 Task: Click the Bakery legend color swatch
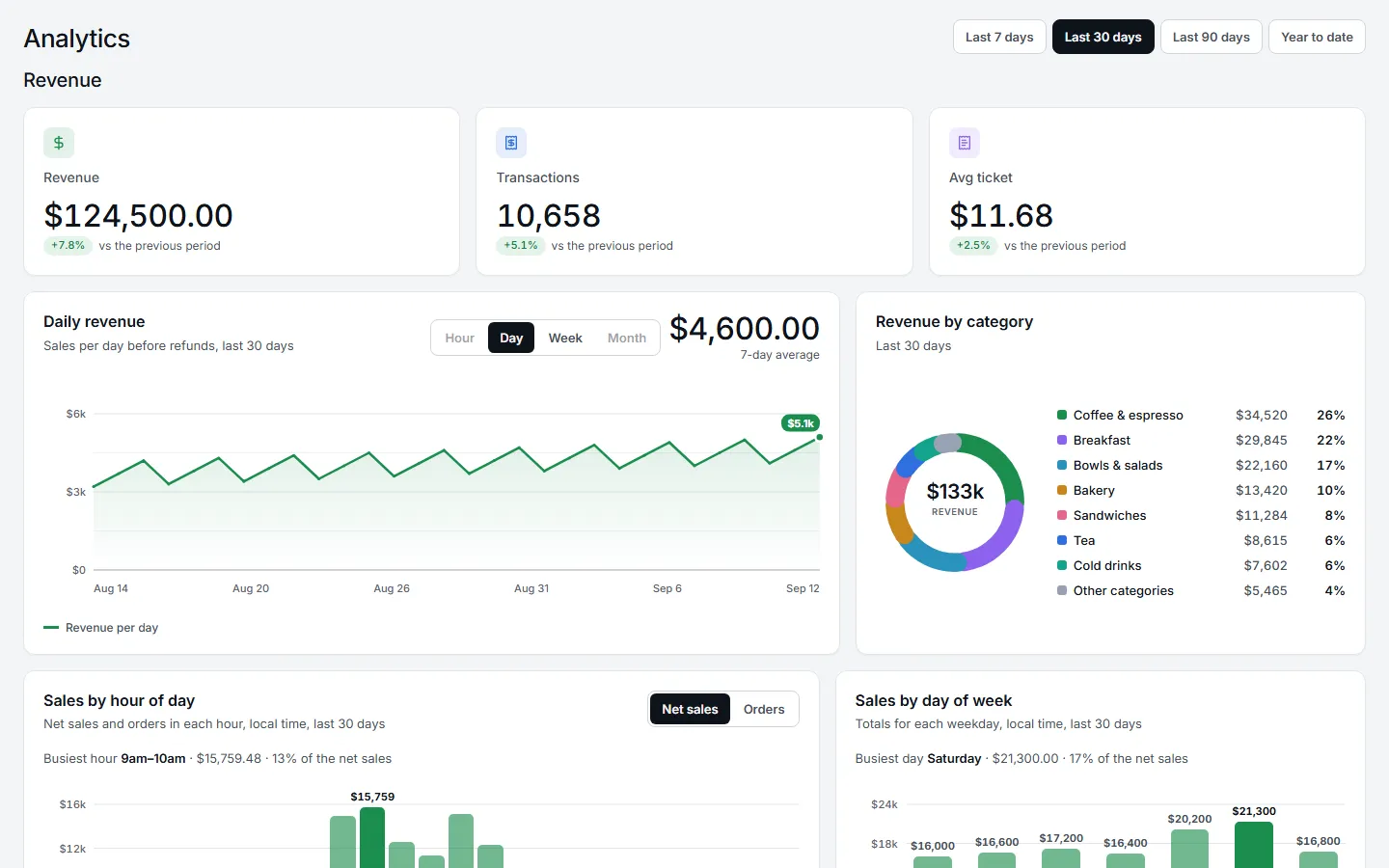[x=1062, y=490]
